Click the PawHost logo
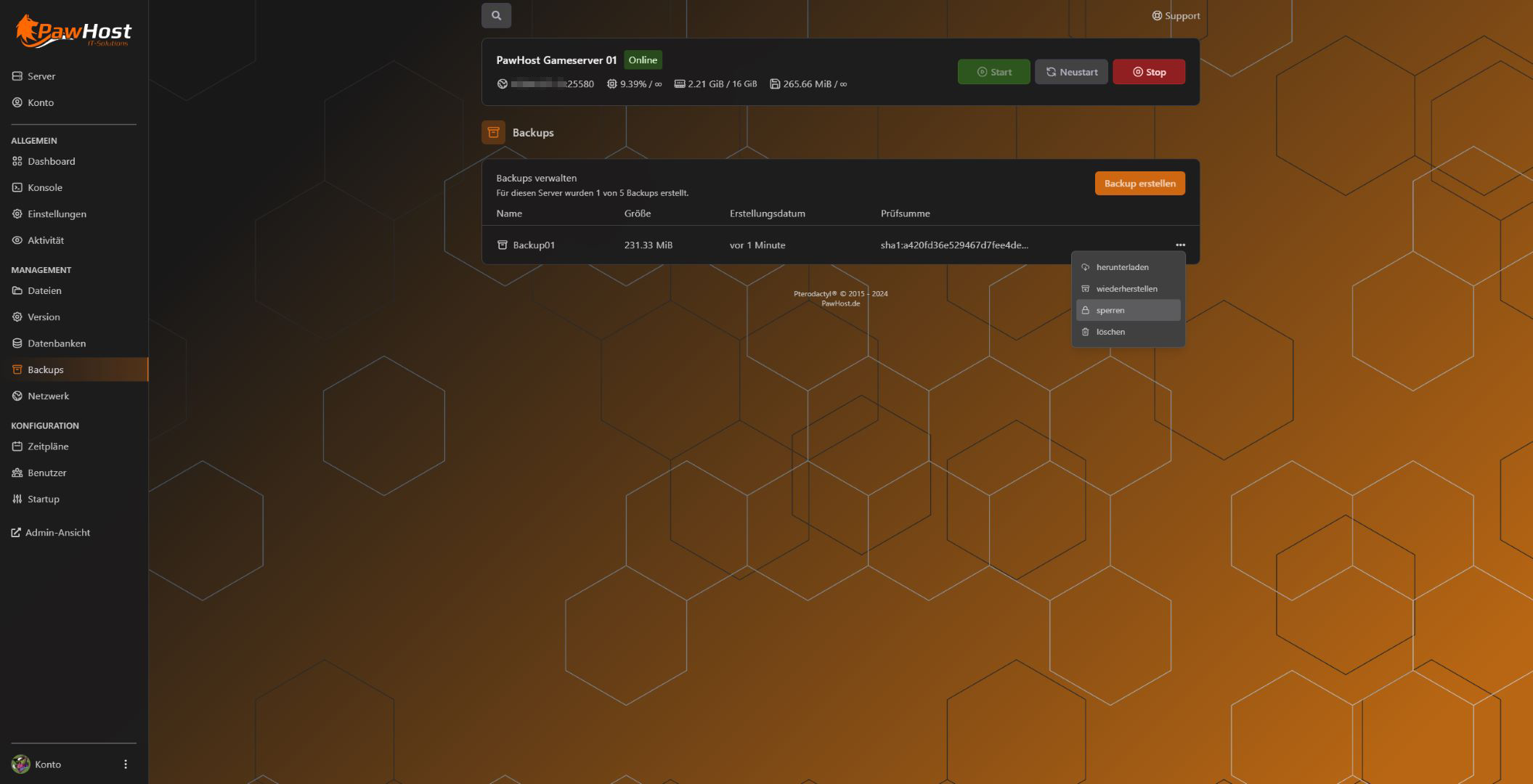Screen dimensions: 1533x784 [x=73, y=32]
